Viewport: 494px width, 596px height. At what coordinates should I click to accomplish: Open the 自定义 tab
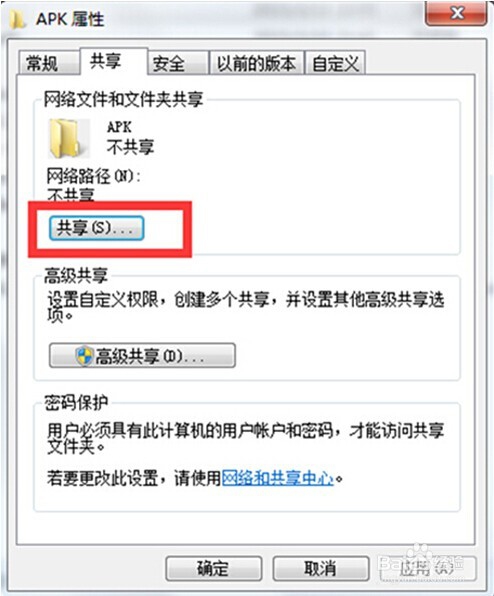pyautogui.click(x=336, y=63)
